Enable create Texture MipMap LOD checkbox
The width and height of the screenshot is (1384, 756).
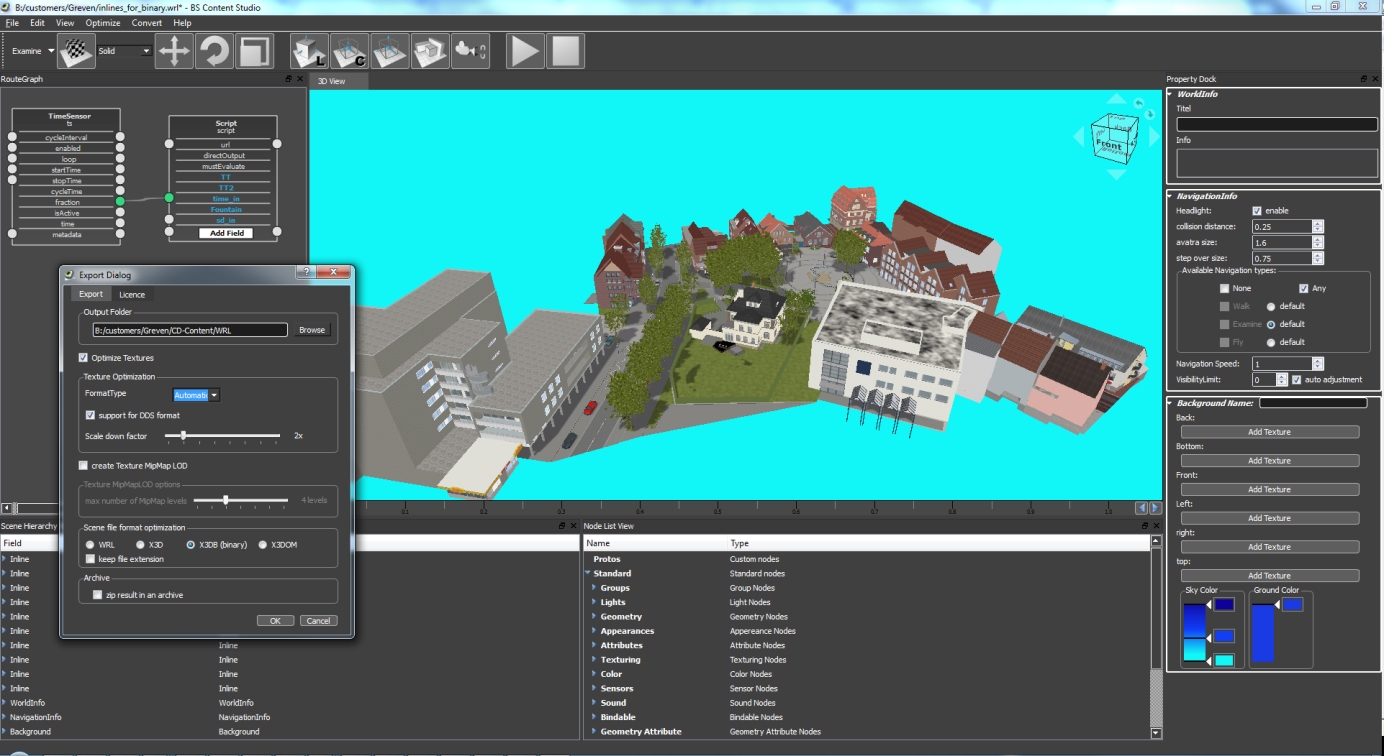pos(84,466)
